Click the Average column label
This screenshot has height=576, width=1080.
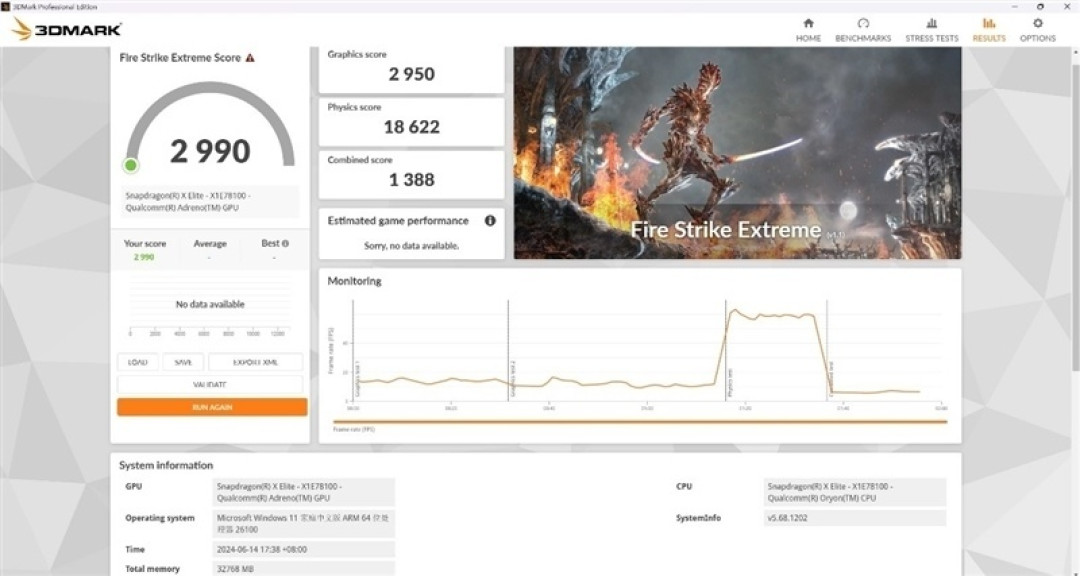click(210, 243)
